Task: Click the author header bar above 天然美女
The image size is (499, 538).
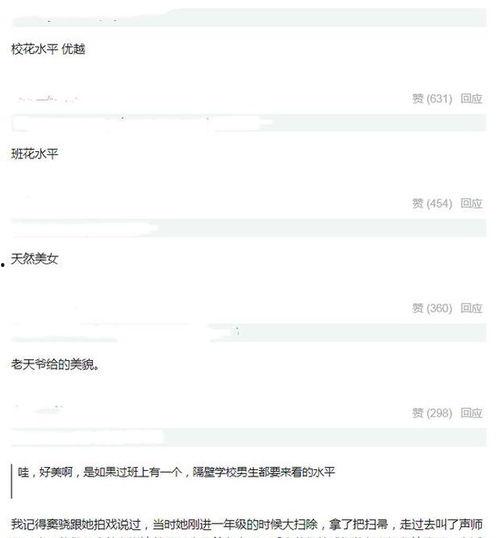Action: 249,228
